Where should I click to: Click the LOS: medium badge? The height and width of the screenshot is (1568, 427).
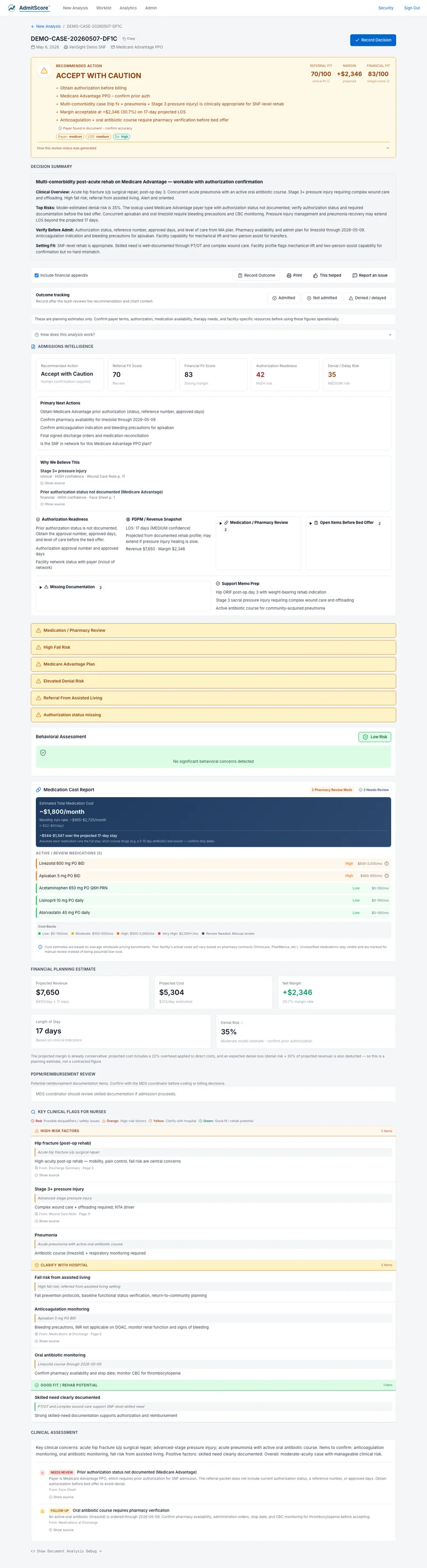pyautogui.click(x=98, y=137)
